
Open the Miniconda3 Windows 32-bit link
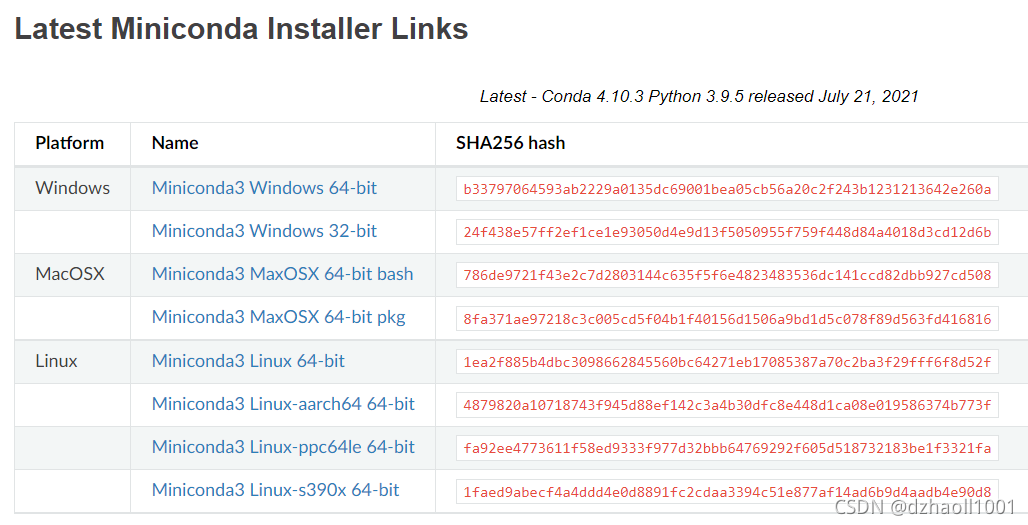[264, 231]
